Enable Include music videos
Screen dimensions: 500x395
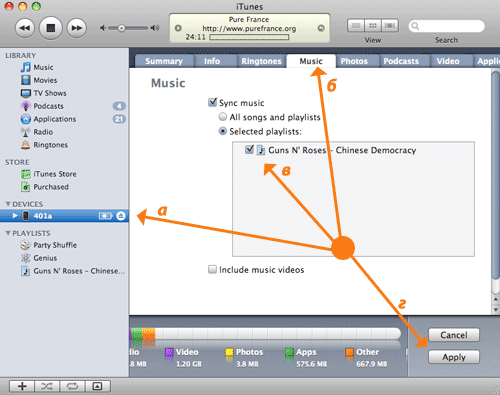(x=212, y=269)
